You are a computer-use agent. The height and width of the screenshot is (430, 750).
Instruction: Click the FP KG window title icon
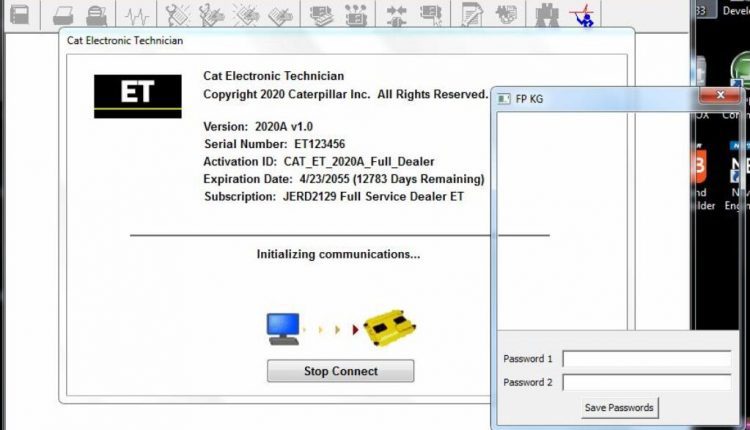(x=503, y=99)
